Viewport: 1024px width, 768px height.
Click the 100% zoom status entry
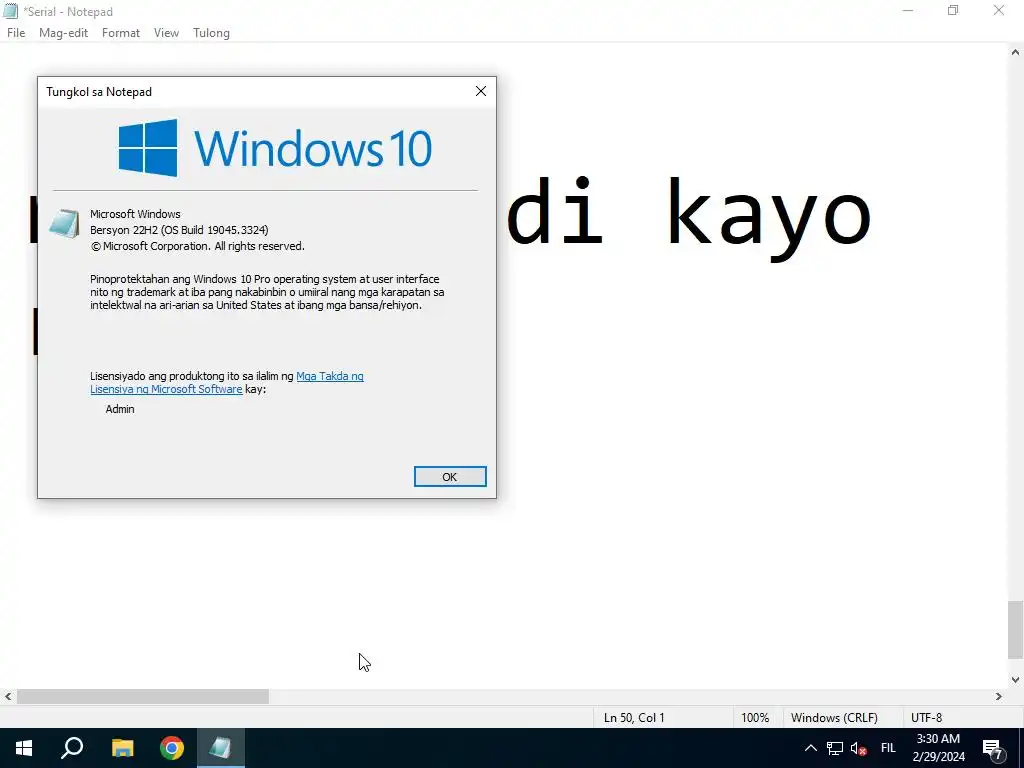755,718
